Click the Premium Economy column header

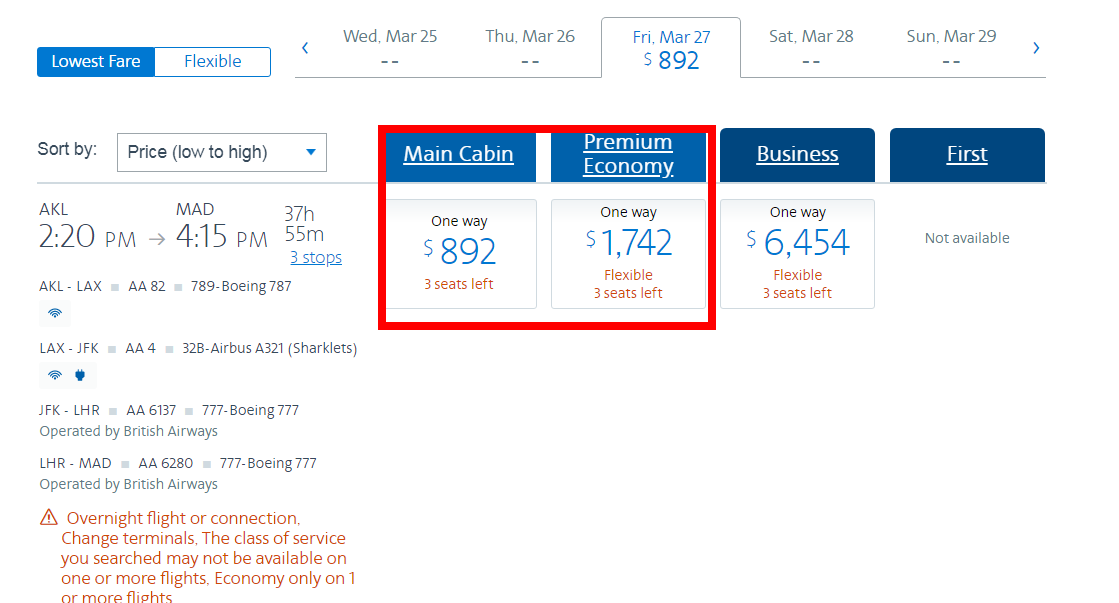pyautogui.click(x=628, y=154)
